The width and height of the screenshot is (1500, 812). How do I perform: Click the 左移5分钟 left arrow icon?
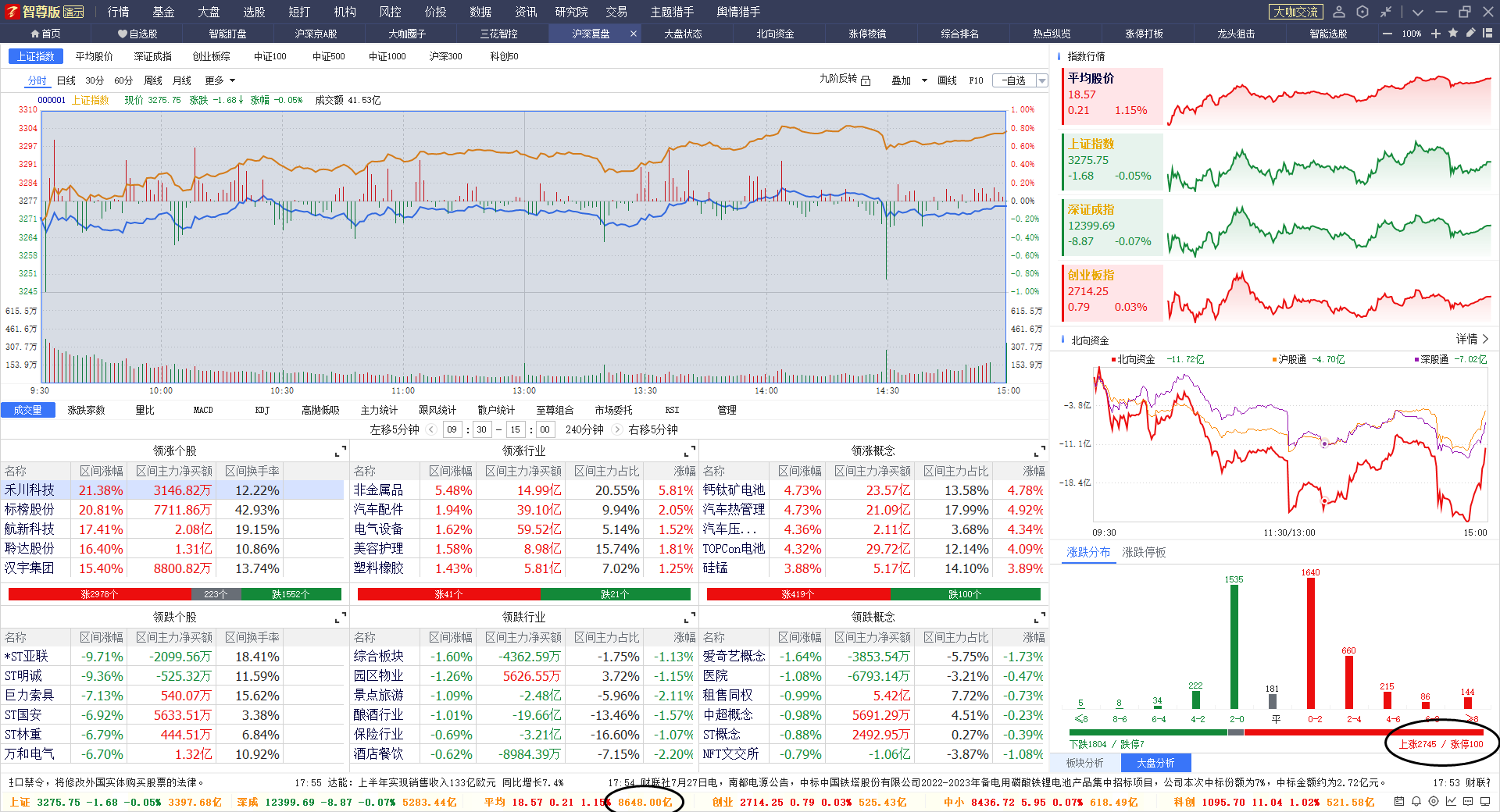tap(431, 429)
